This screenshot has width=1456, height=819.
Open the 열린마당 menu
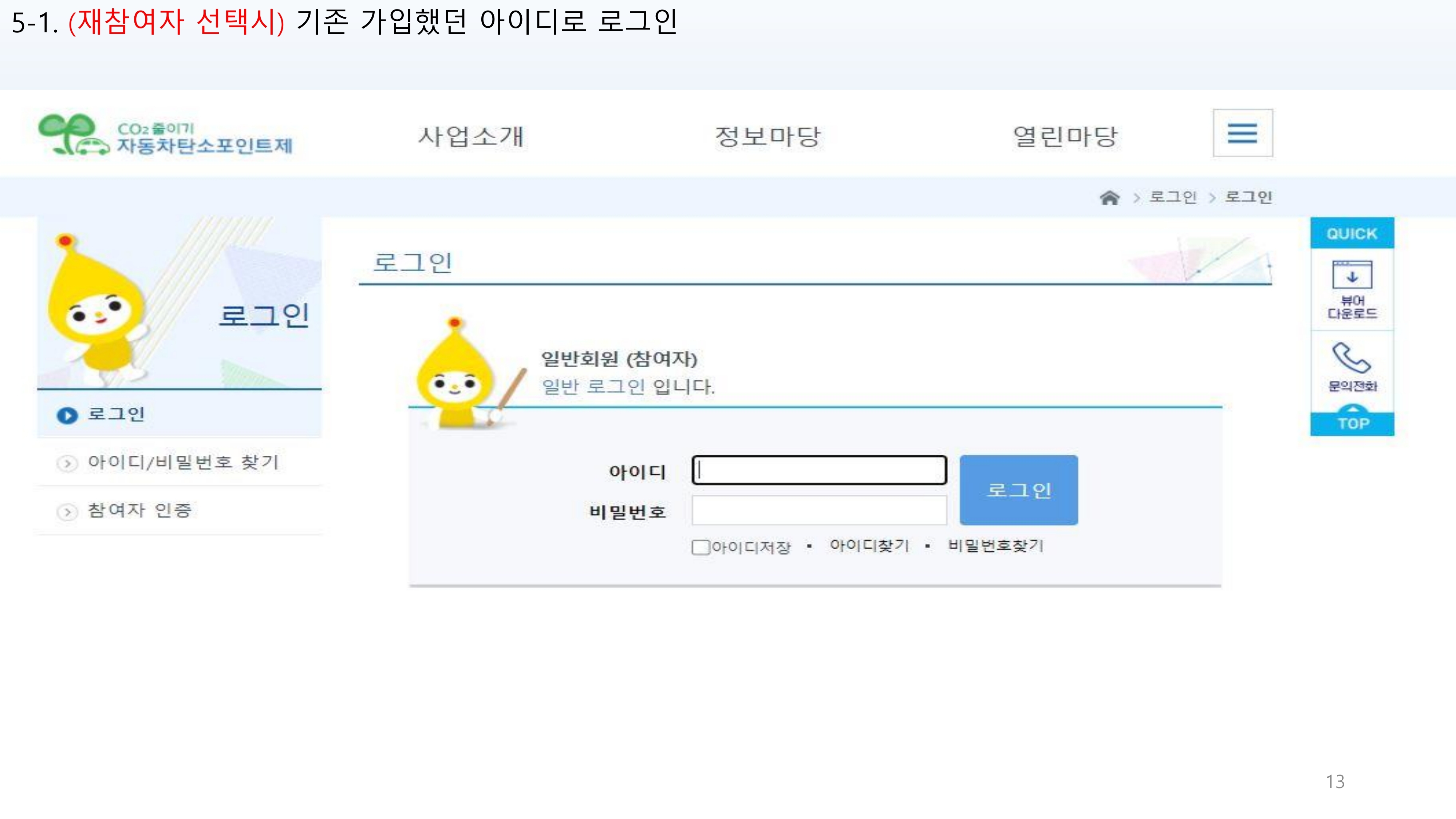(1065, 136)
